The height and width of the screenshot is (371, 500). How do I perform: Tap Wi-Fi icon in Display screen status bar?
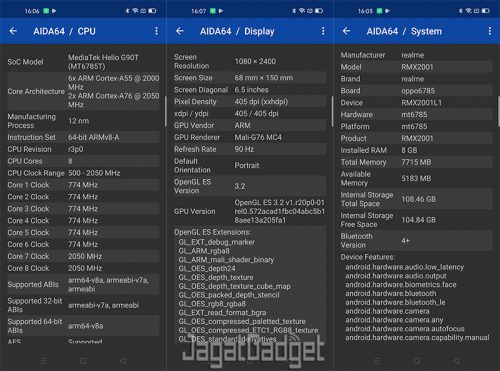tap(302, 11)
